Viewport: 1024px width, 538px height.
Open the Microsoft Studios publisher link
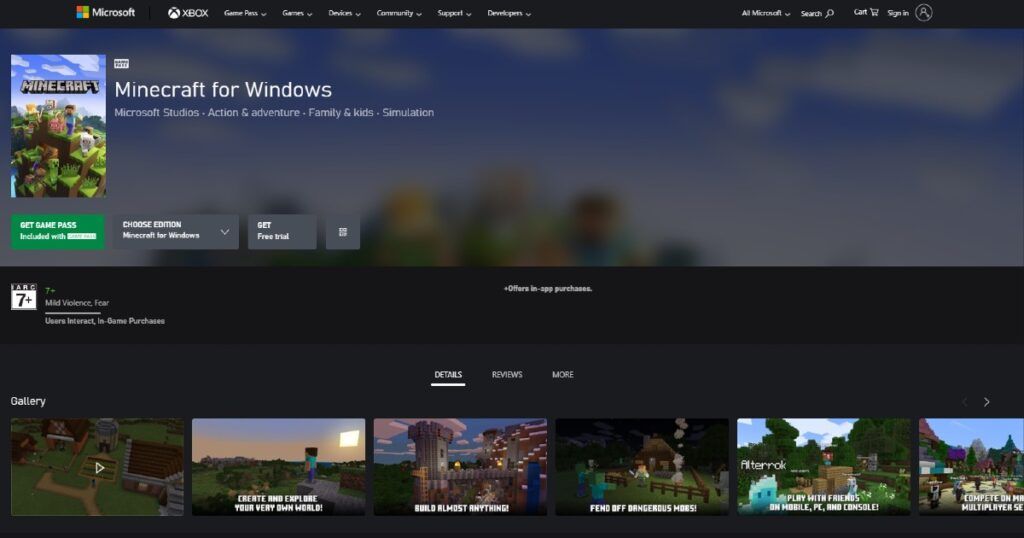click(157, 112)
